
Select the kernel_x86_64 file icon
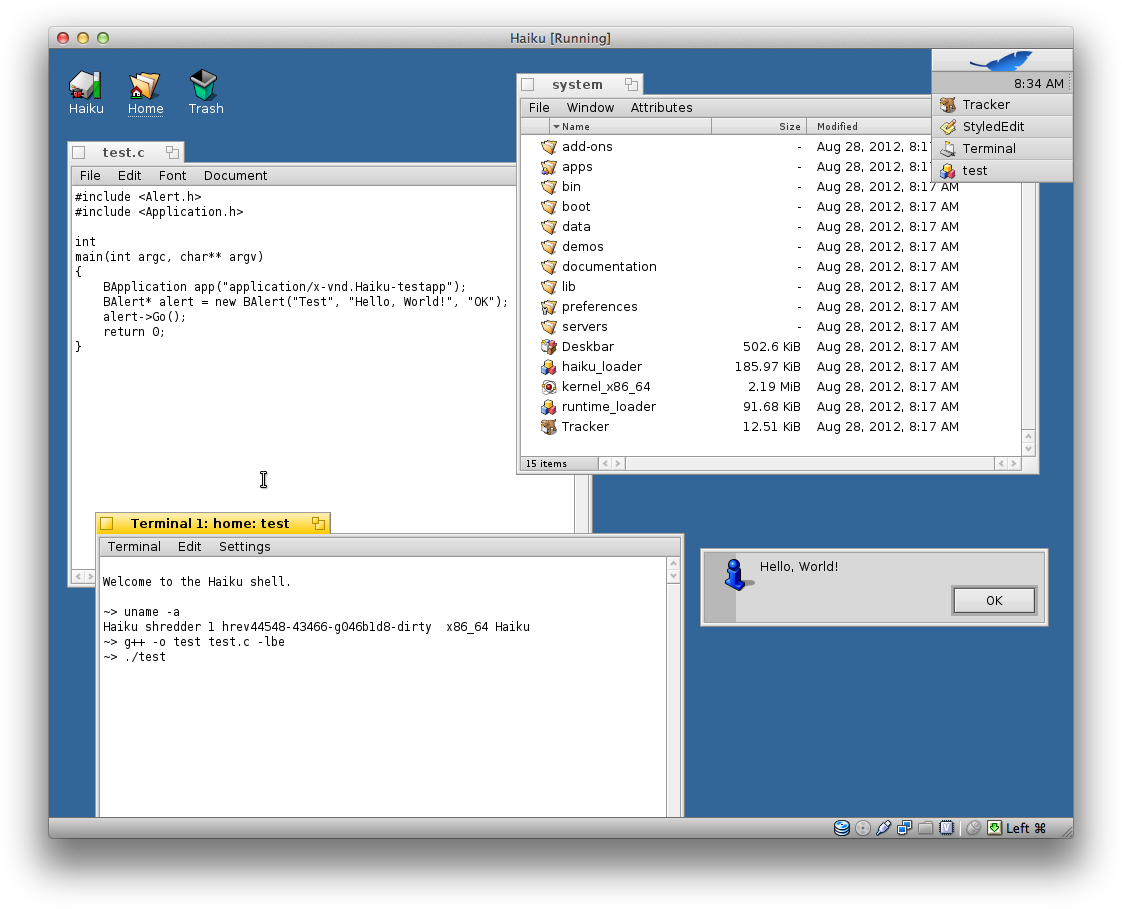tap(548, 387)
